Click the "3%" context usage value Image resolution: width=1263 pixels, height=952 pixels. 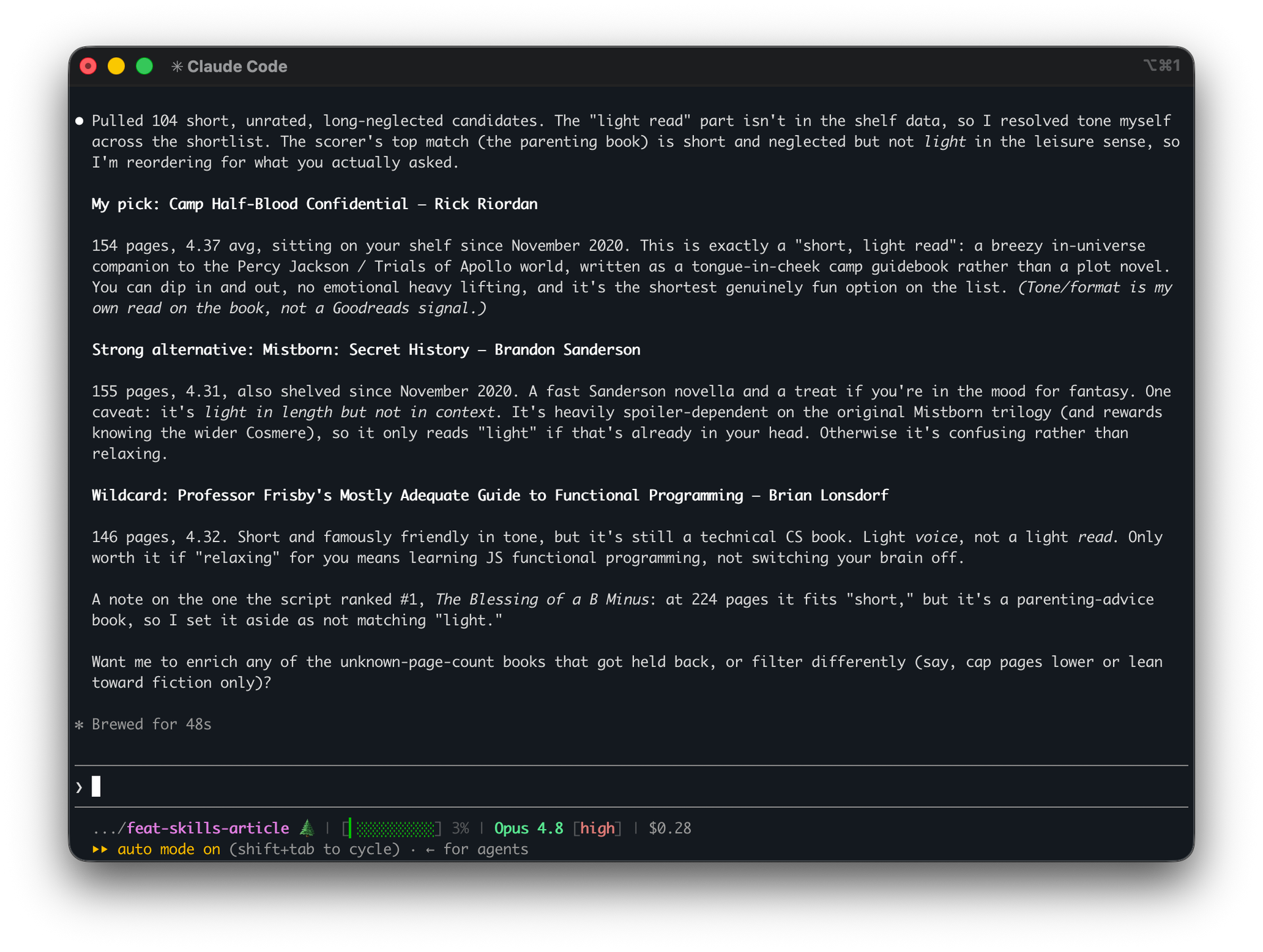click(460, 828)
